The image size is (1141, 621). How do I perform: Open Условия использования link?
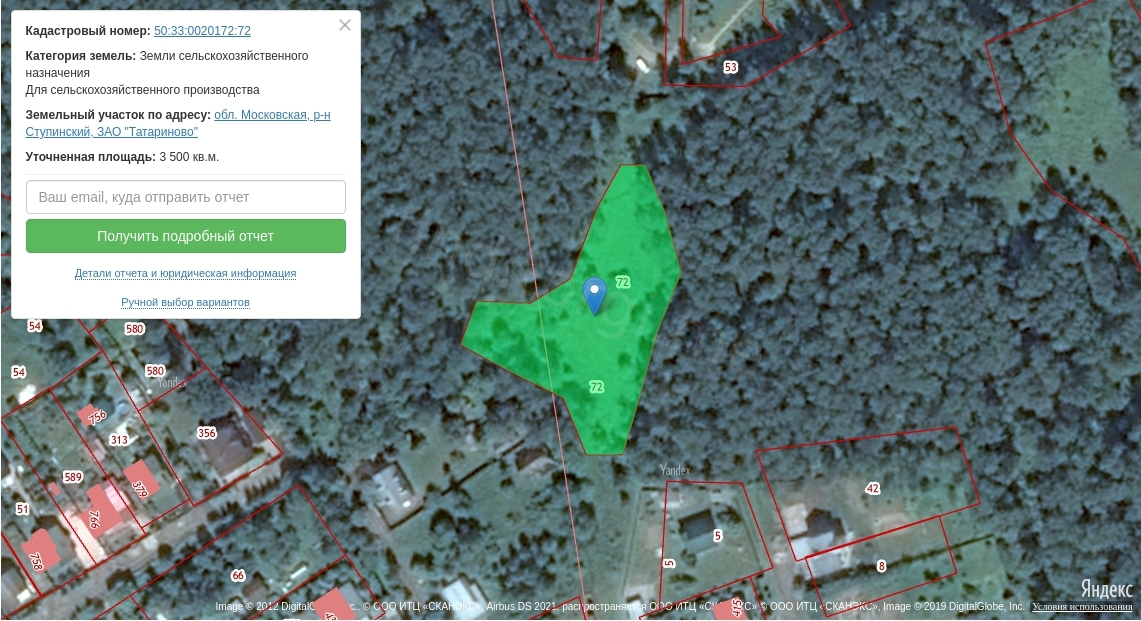coord(1082,606)
